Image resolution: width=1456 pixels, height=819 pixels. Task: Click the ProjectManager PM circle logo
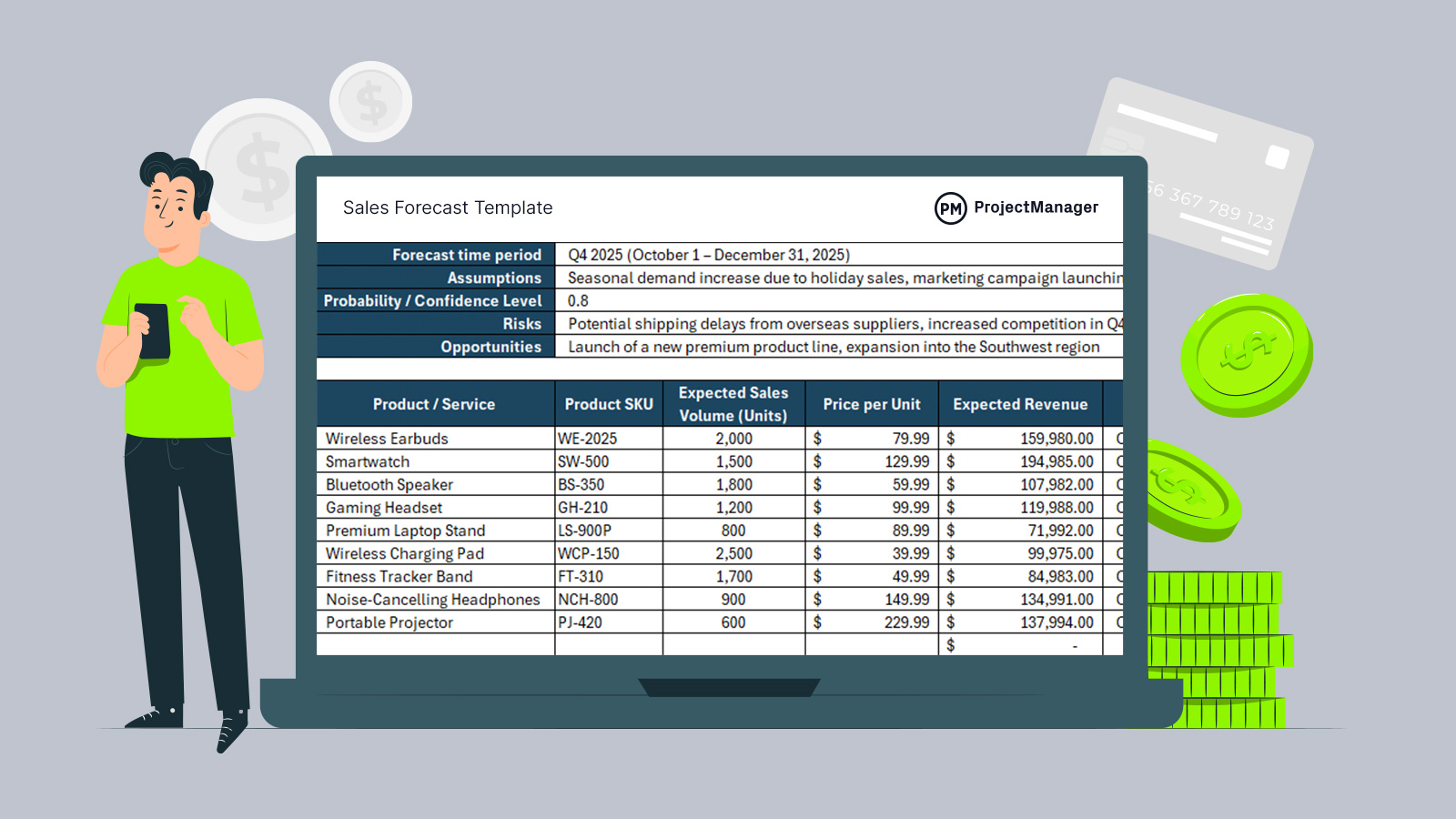coord(950,208)
